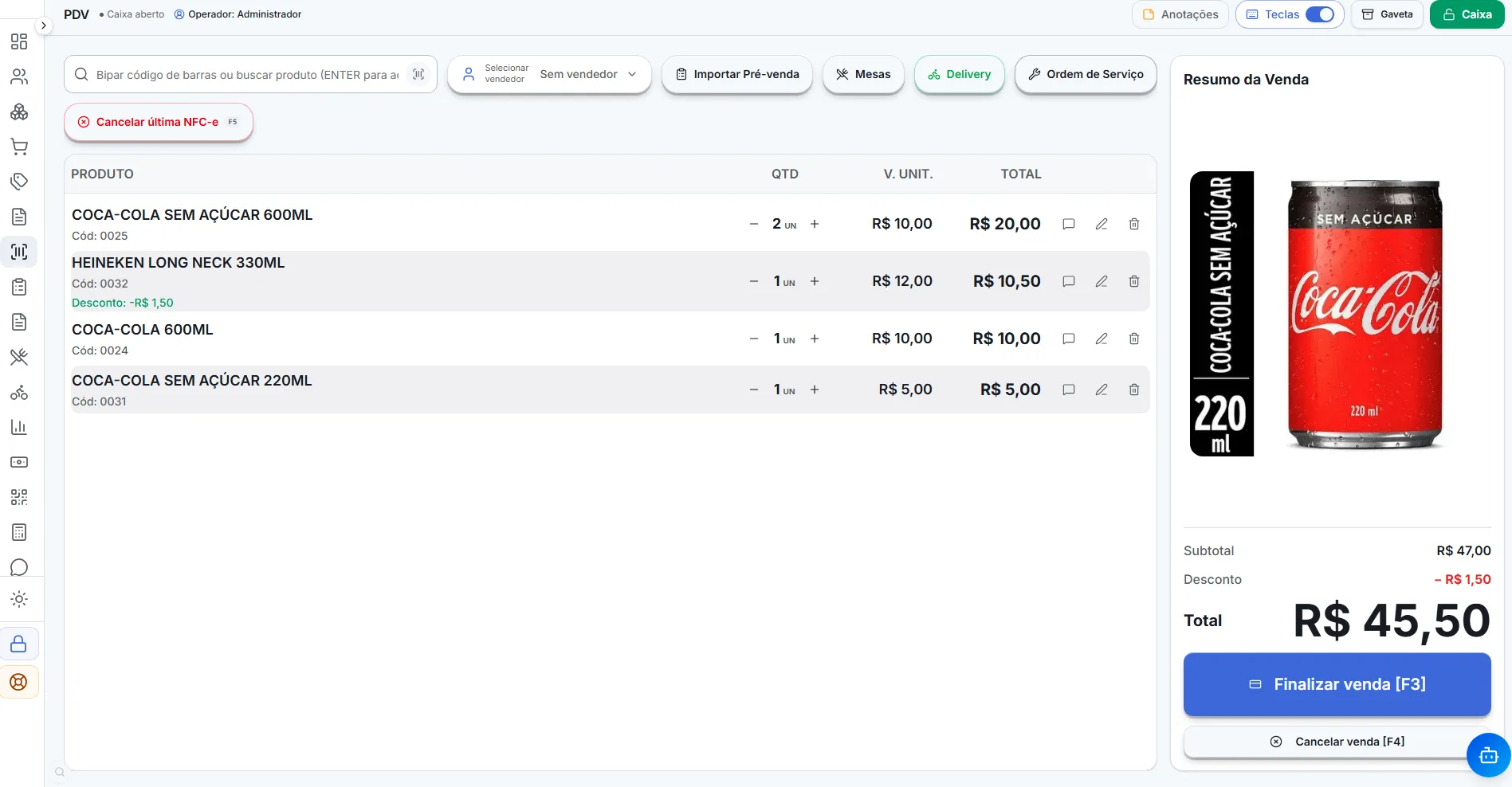Select the barcode scanner PDV sidebar icon

tap(19, 252)
